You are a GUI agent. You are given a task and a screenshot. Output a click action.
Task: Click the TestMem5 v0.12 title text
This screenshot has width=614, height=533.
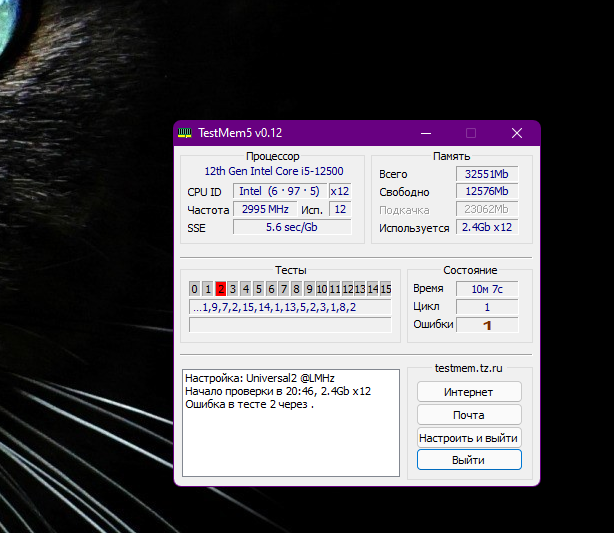point(240,133)
